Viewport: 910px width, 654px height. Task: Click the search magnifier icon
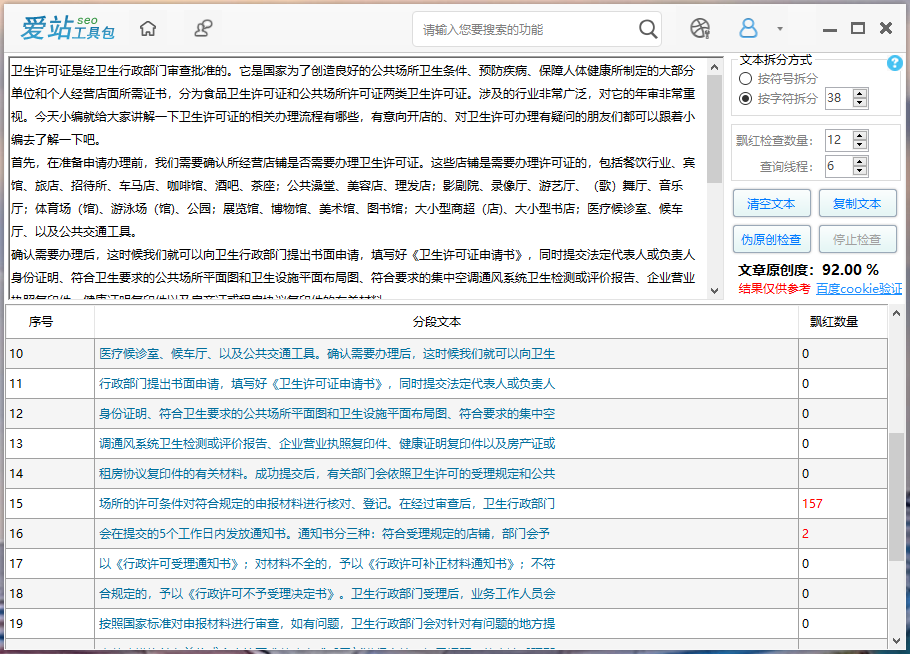point(648,28)
